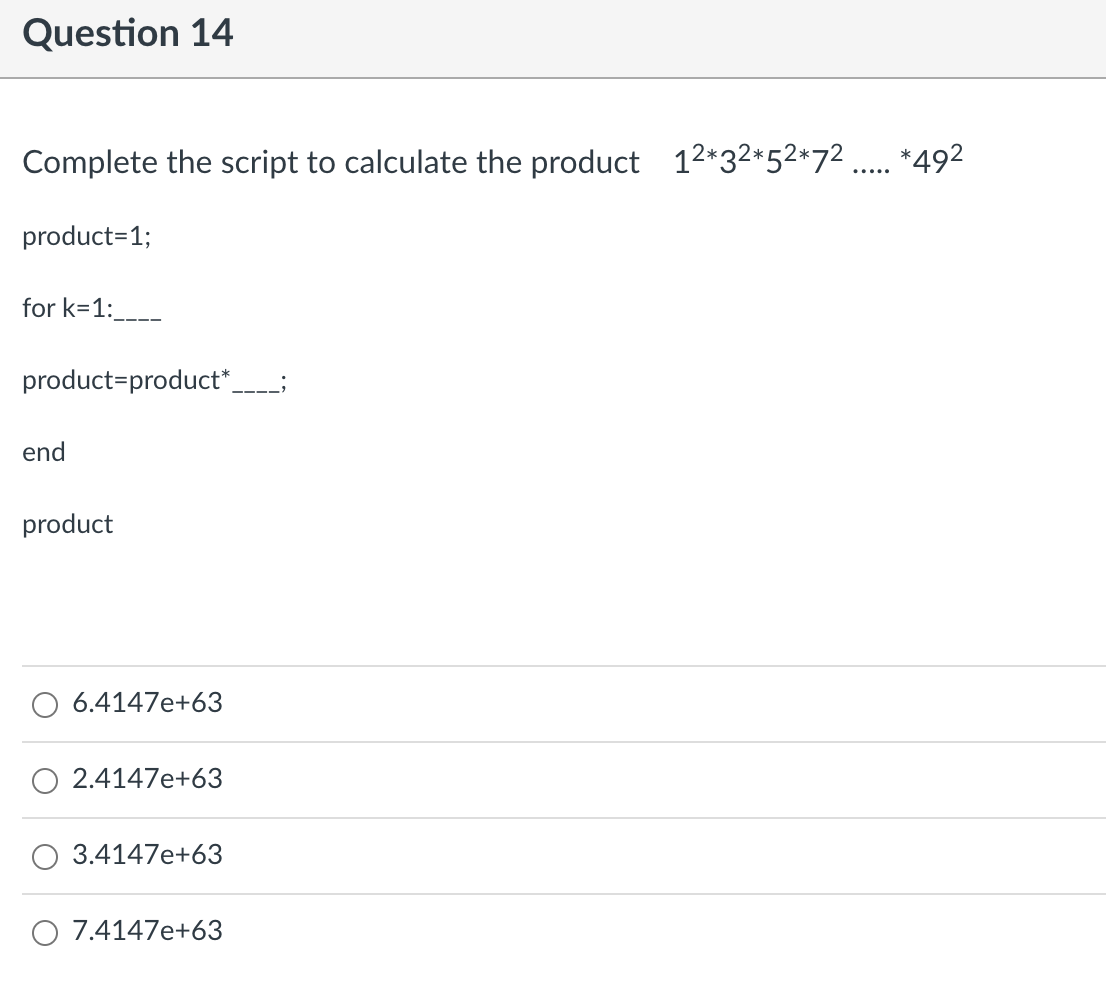Pick the 3.4147e+63 radio button
The height and width of the screenshot is (984, 1106).
(45, 856)
